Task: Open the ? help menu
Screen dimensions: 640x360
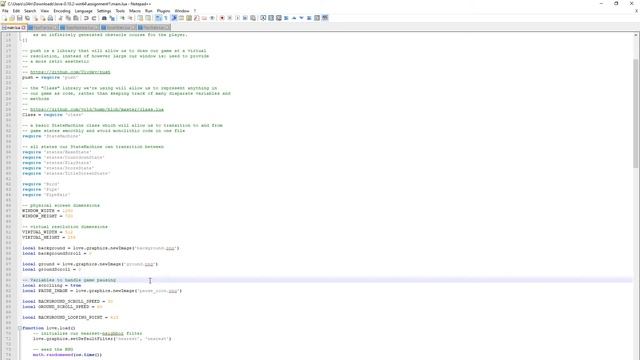Action: coord(195,11)
